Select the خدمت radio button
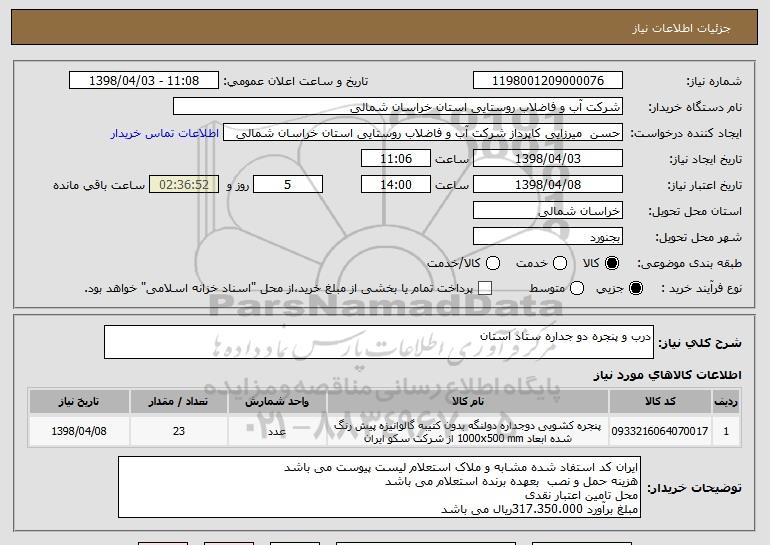The height and width of the screenshot is (545, 770). [x=560, y=264]
